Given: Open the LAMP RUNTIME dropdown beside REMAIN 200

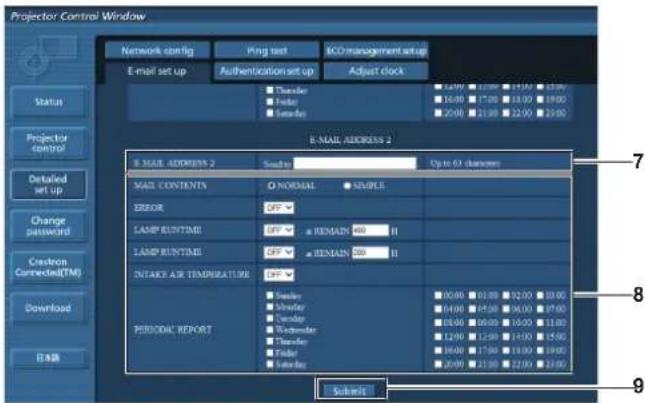Looking at the screenshot, I should tap(279, 252).
